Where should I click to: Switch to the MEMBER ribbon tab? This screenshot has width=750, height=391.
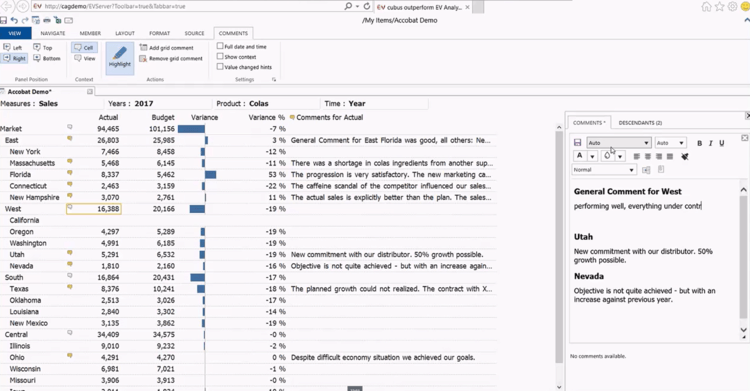[90, 33]
